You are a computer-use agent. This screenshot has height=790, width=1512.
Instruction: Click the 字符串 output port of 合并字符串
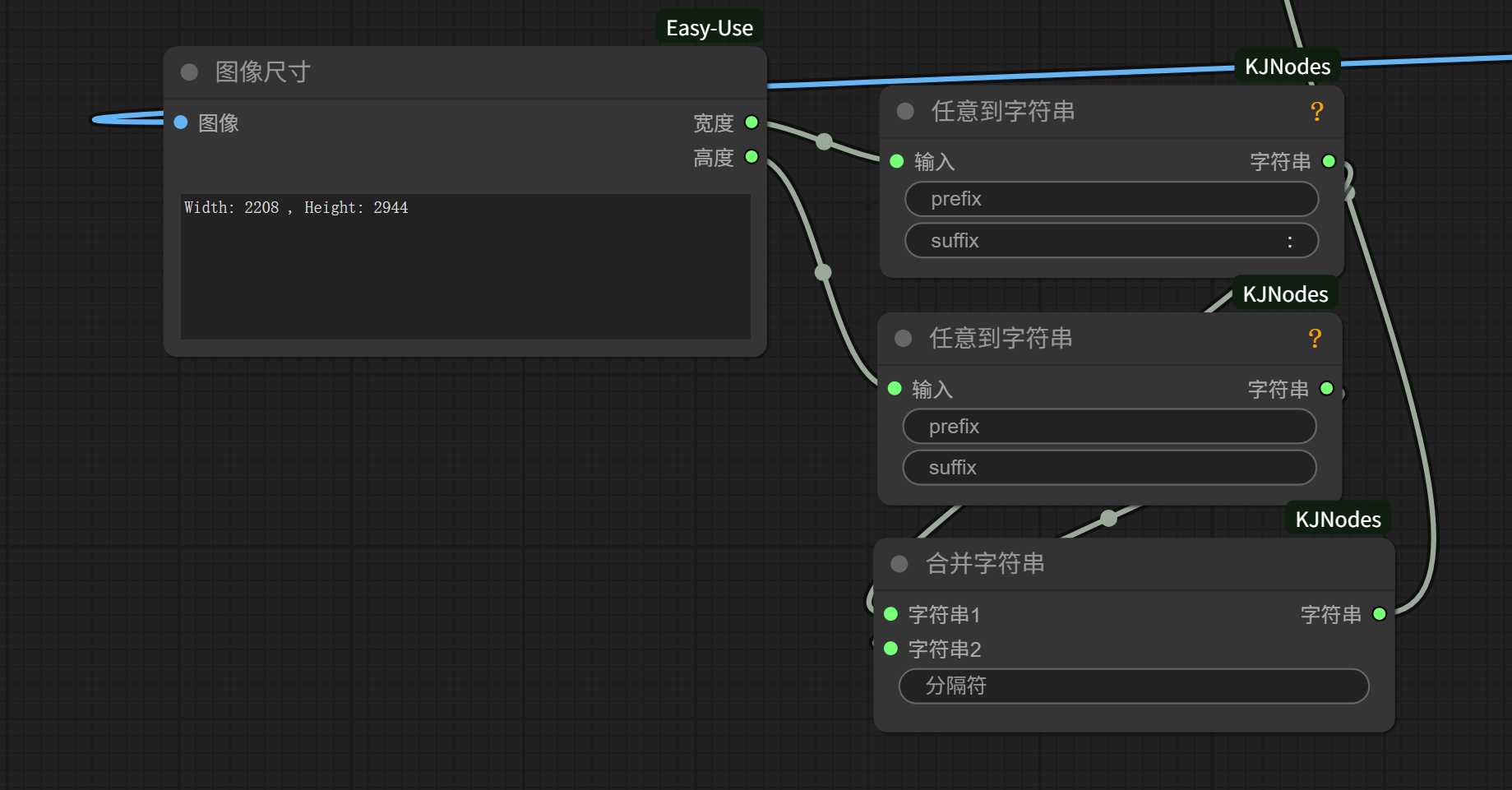pos(1380,614)
